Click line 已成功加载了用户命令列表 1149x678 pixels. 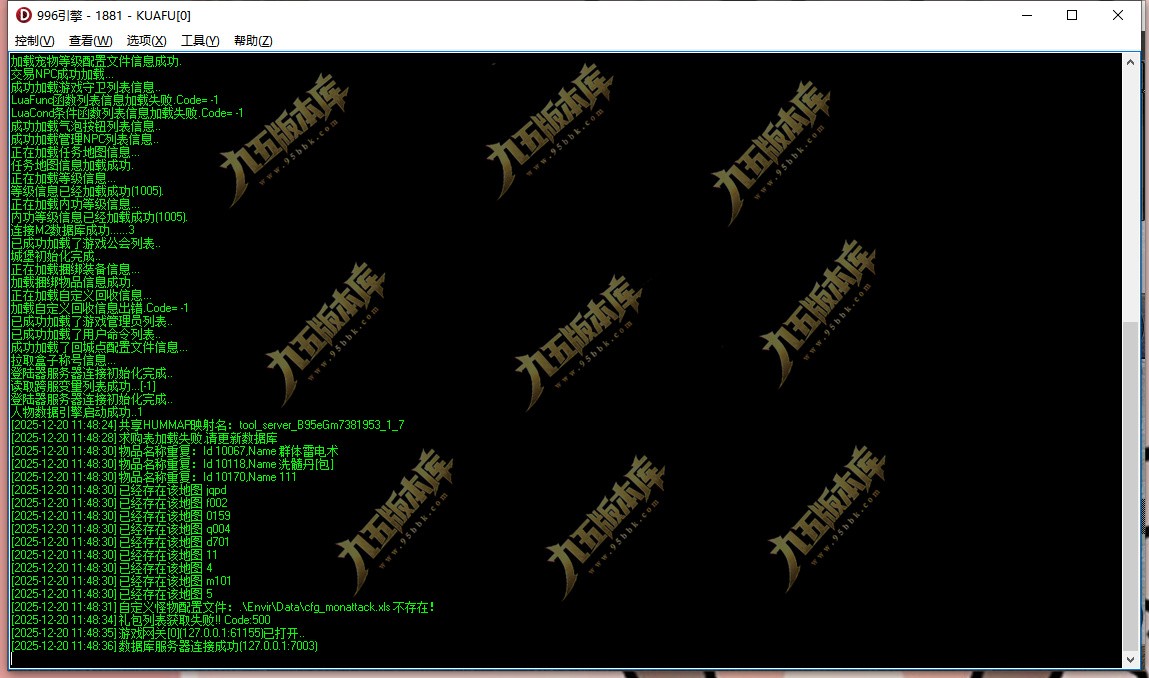click(86, 335)
